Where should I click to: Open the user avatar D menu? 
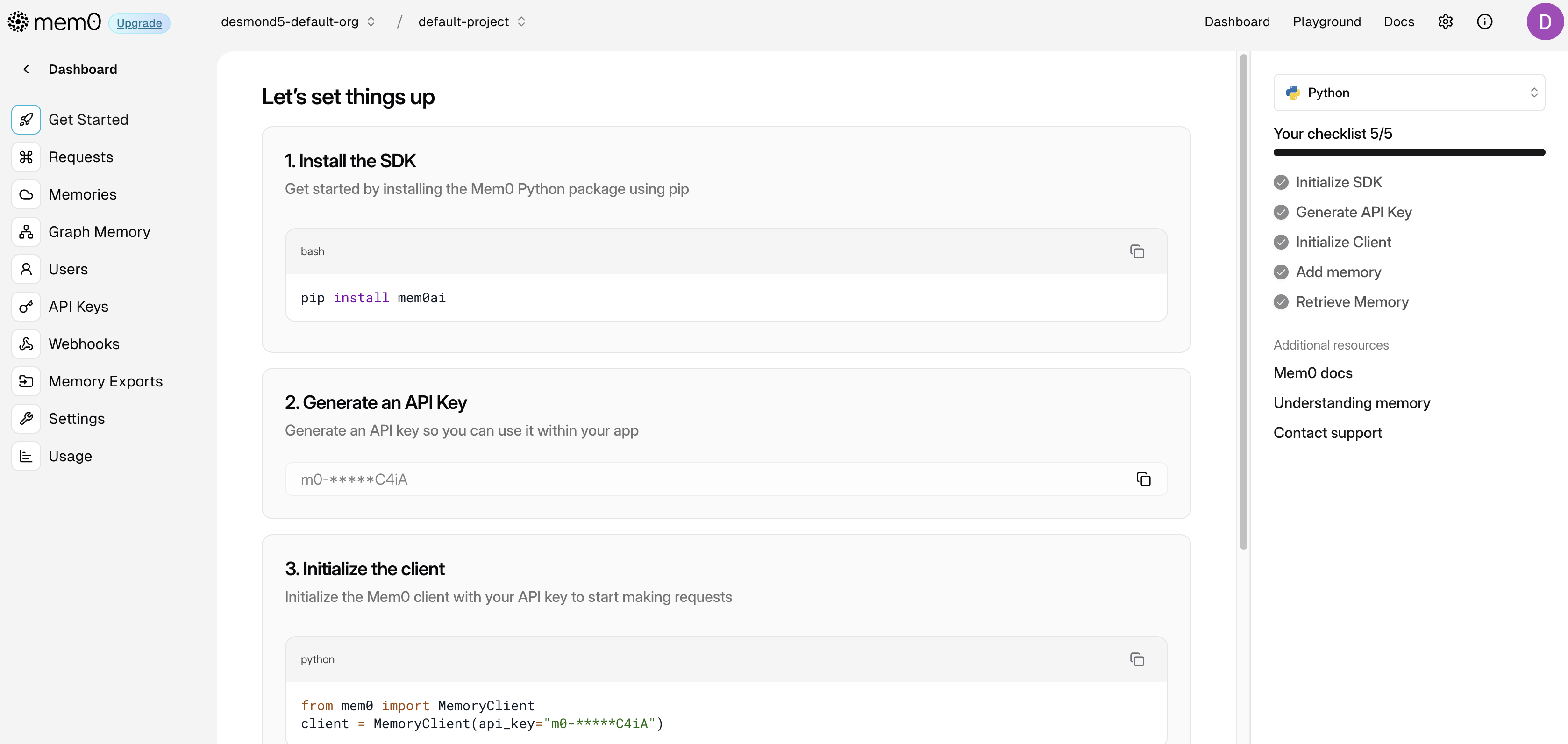(x=1545, y=22)
